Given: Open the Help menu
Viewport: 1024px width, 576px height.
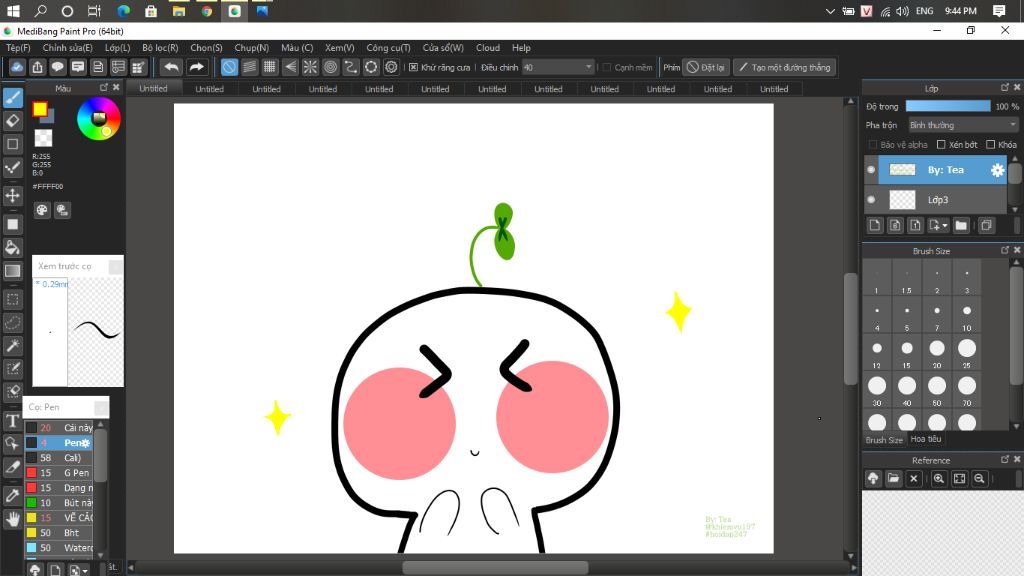Looking at the screenshot, I should [521, 48].
